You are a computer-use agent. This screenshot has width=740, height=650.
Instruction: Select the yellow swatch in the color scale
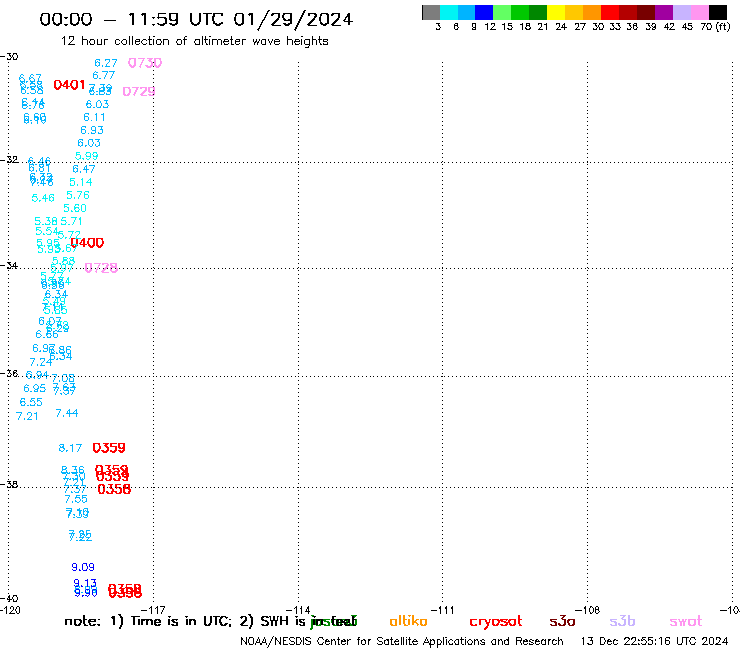(556, 12)
